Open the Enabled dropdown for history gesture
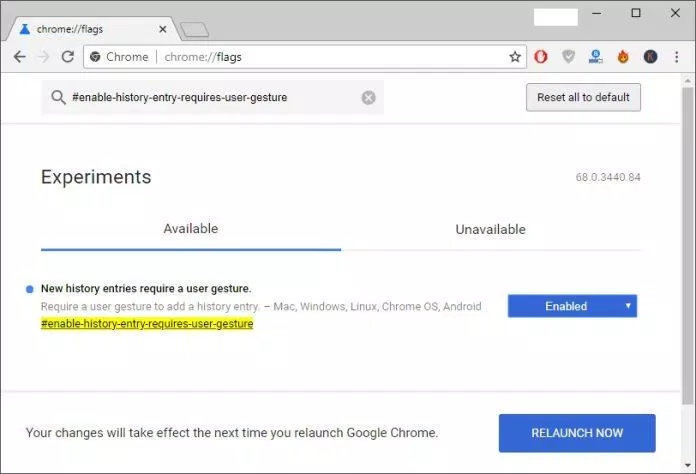This screenshot has width=696, height=474. click(x=572, y=306)
